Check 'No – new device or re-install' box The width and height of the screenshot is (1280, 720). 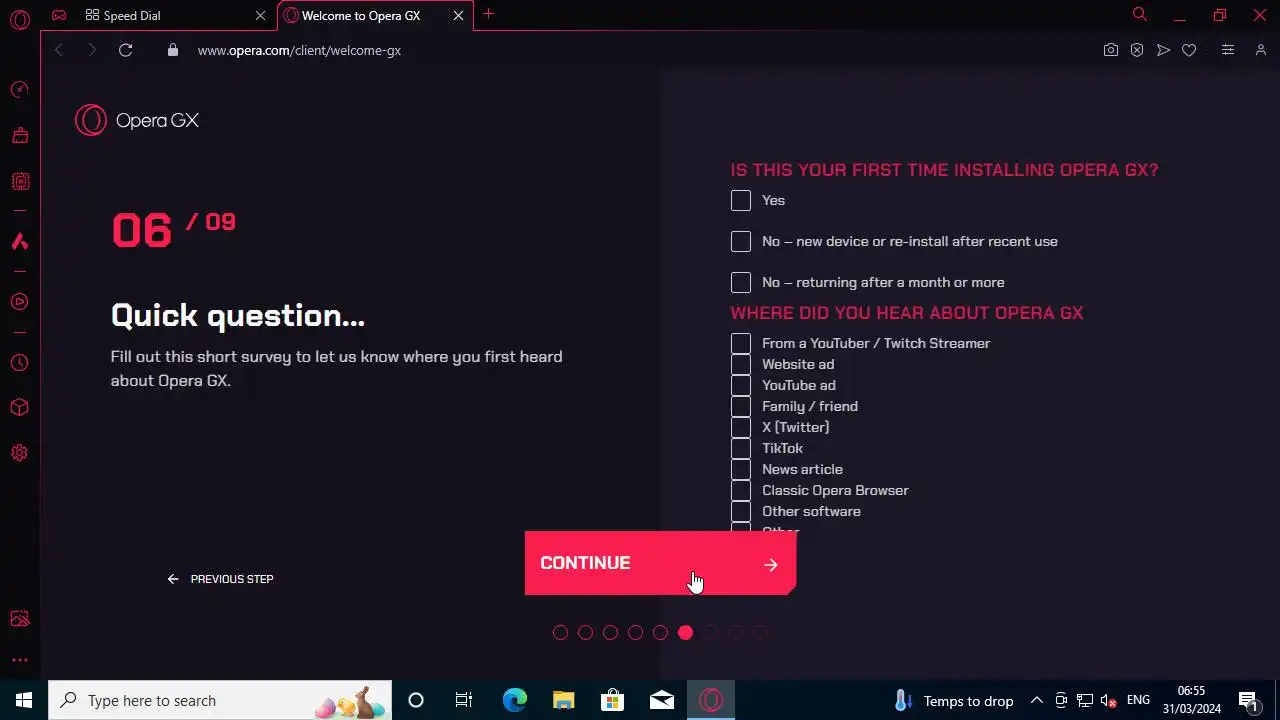(x=741, y=242)
